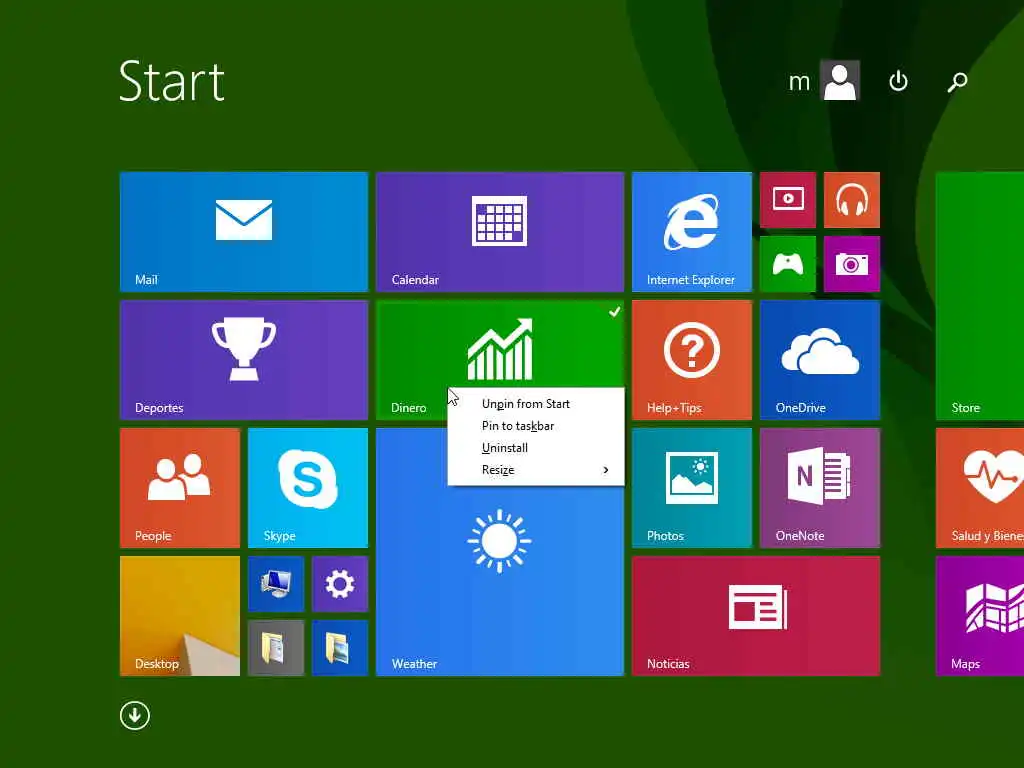Open the Music headphones tile
1024x768 pixels.
(852, 199)
